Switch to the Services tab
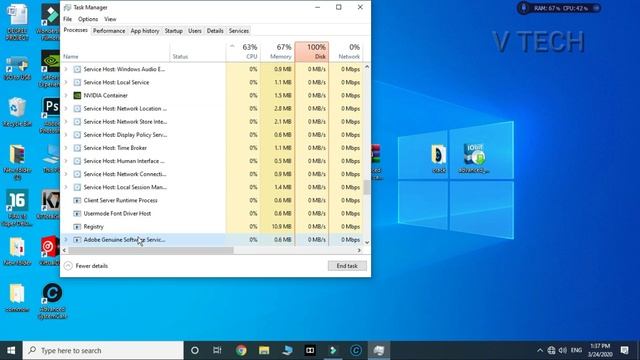 tap(239, 31)
